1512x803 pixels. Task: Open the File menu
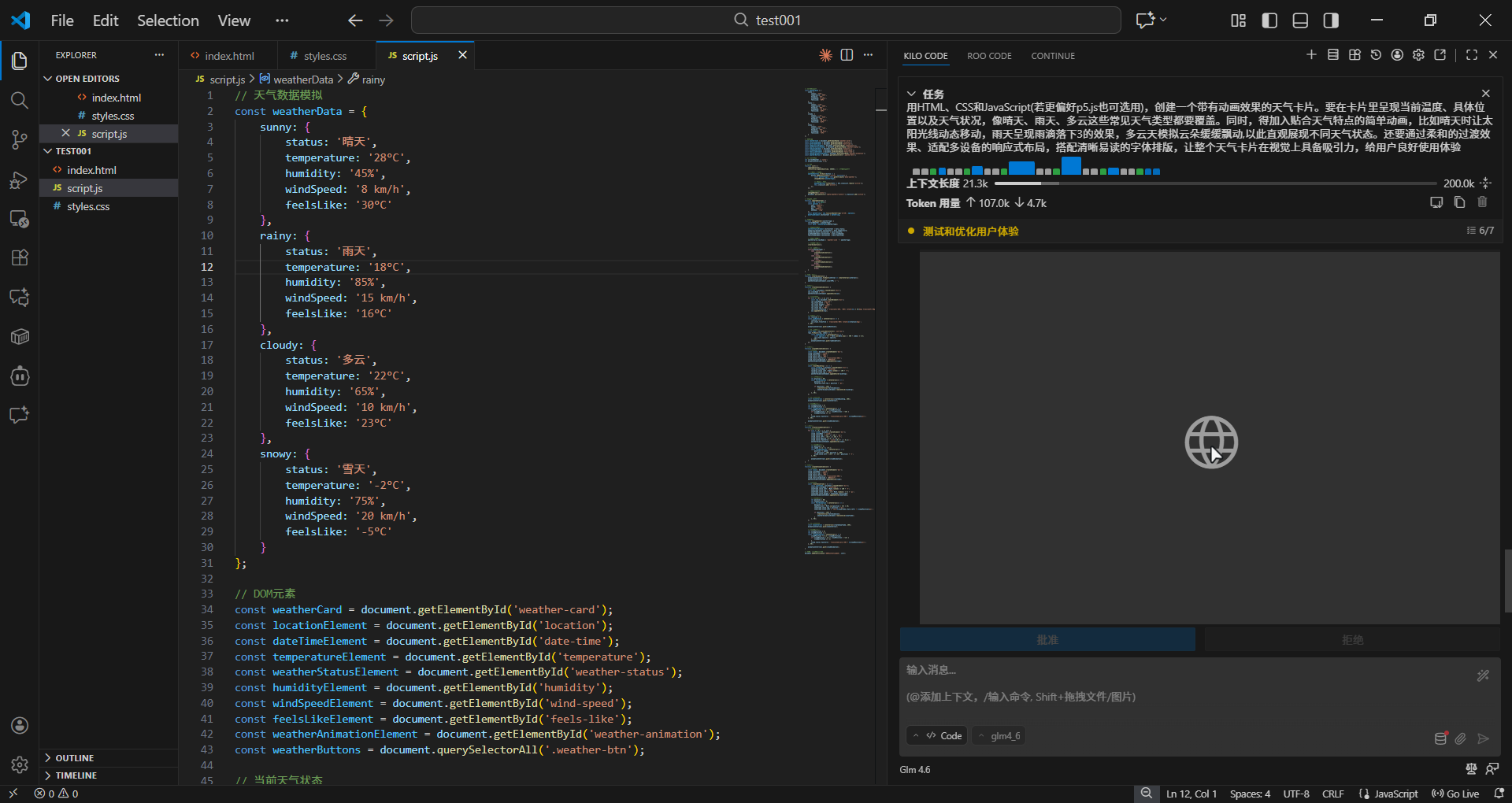pyautogui.click(x=62, y=20)
